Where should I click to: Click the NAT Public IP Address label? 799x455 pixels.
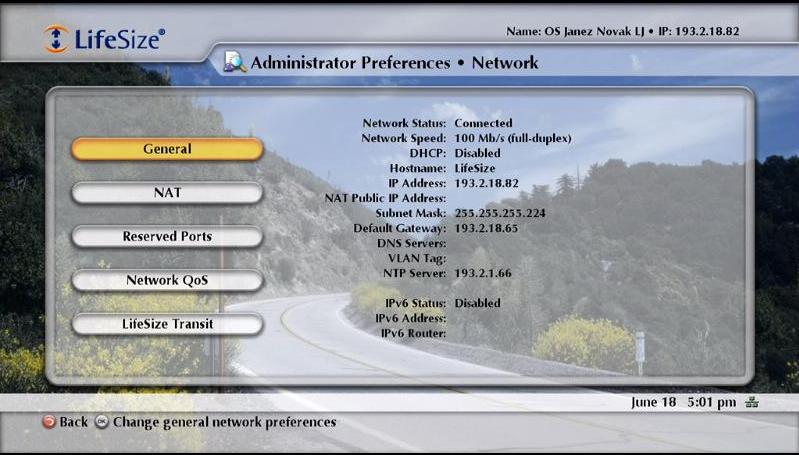pyautogui.click(x=385, y=198)
